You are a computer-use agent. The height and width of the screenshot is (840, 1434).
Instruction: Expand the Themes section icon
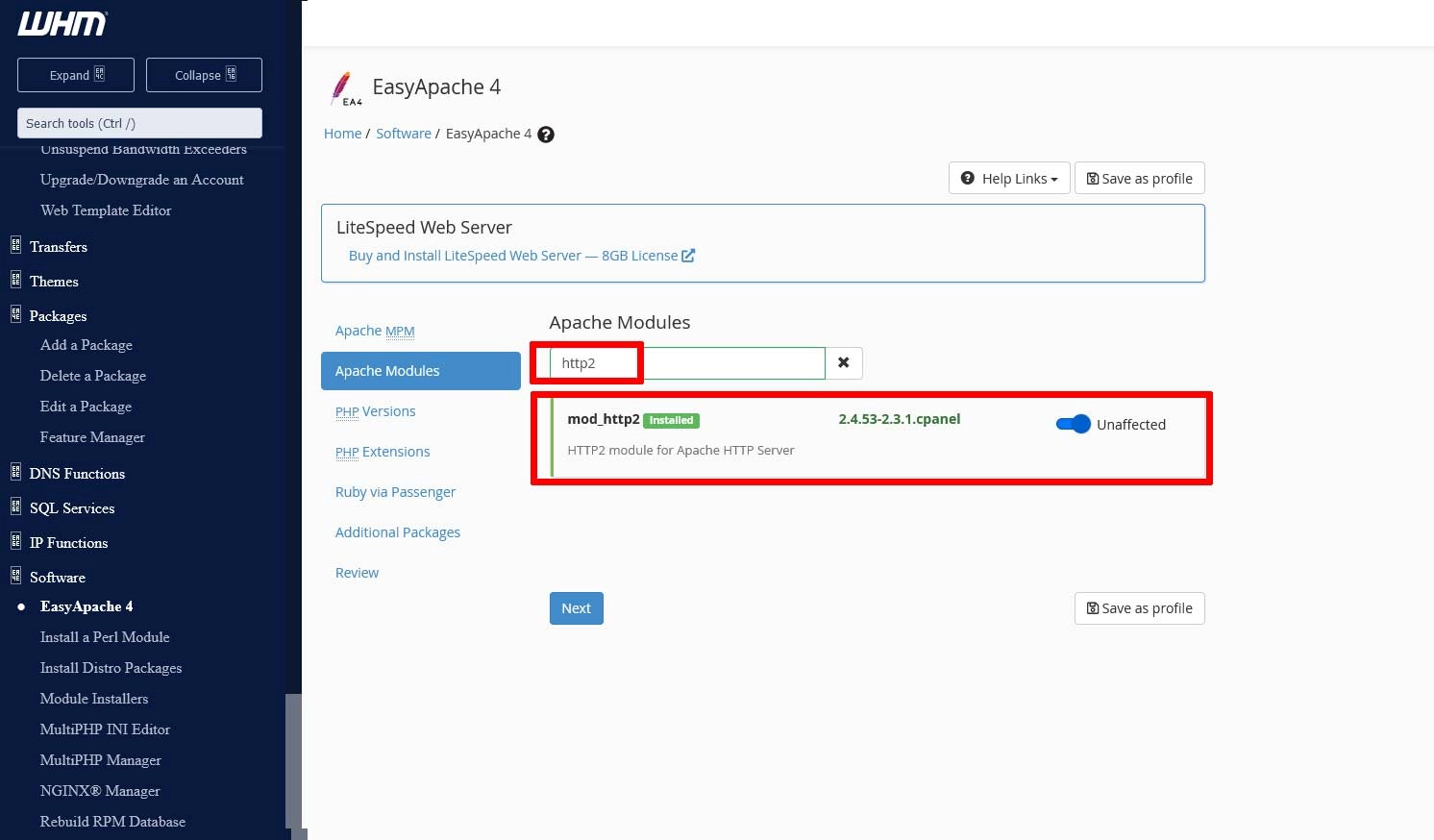15,281
